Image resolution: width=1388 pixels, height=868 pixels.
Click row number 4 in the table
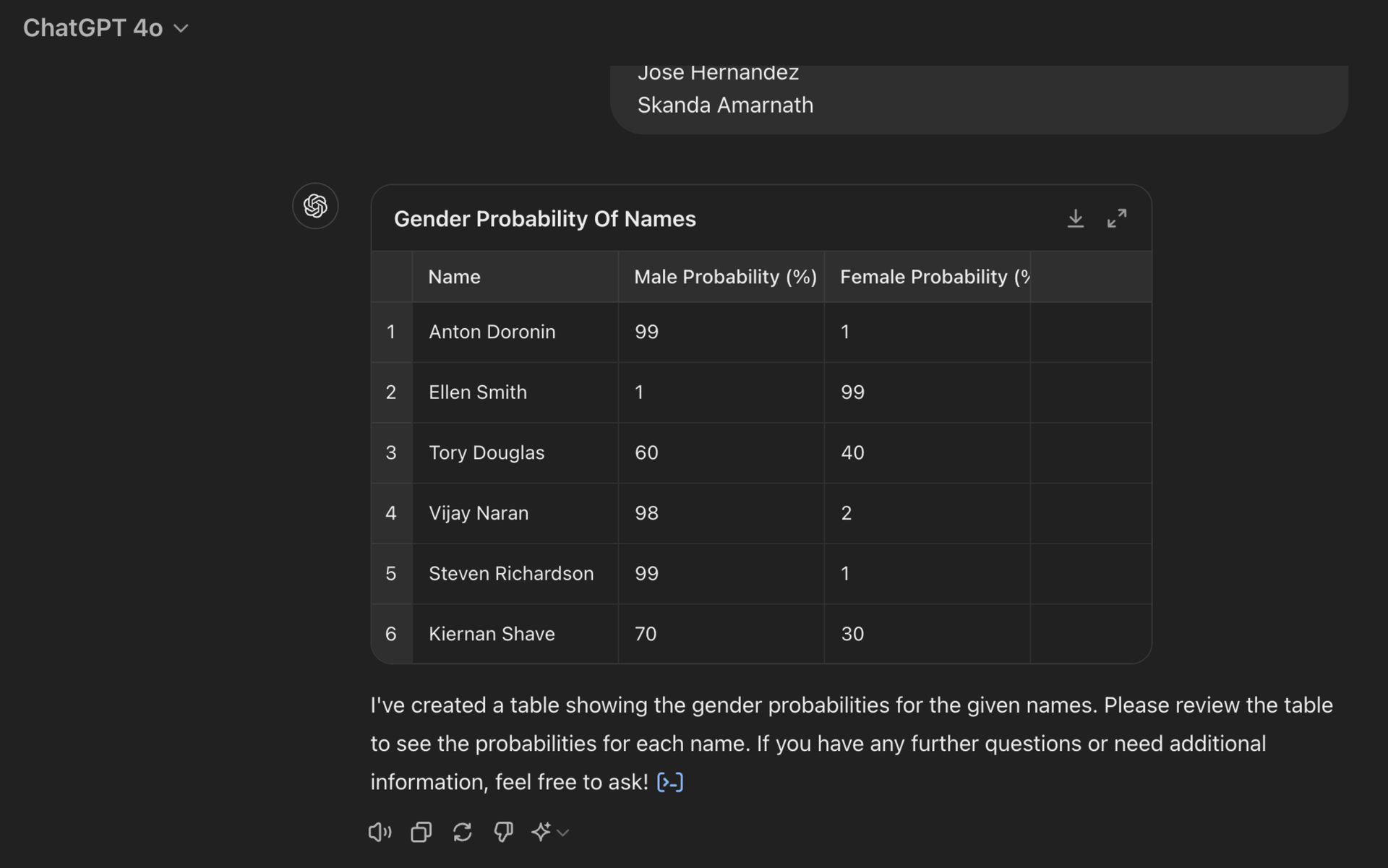(391, 513)
